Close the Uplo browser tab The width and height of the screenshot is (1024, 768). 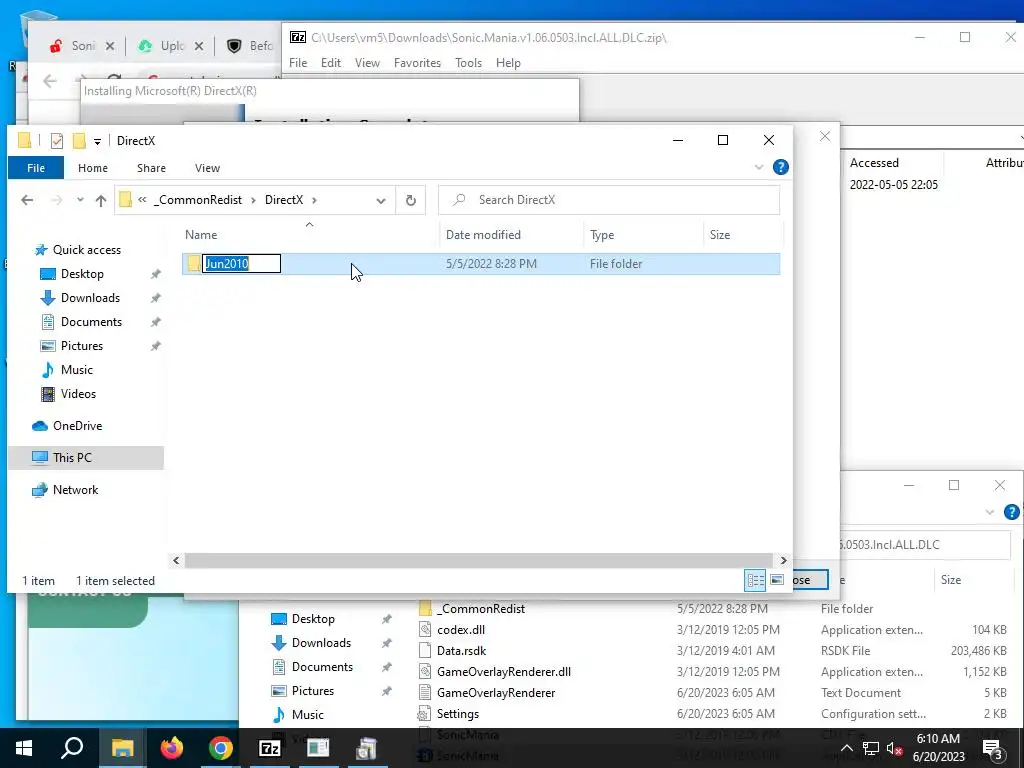199,46
